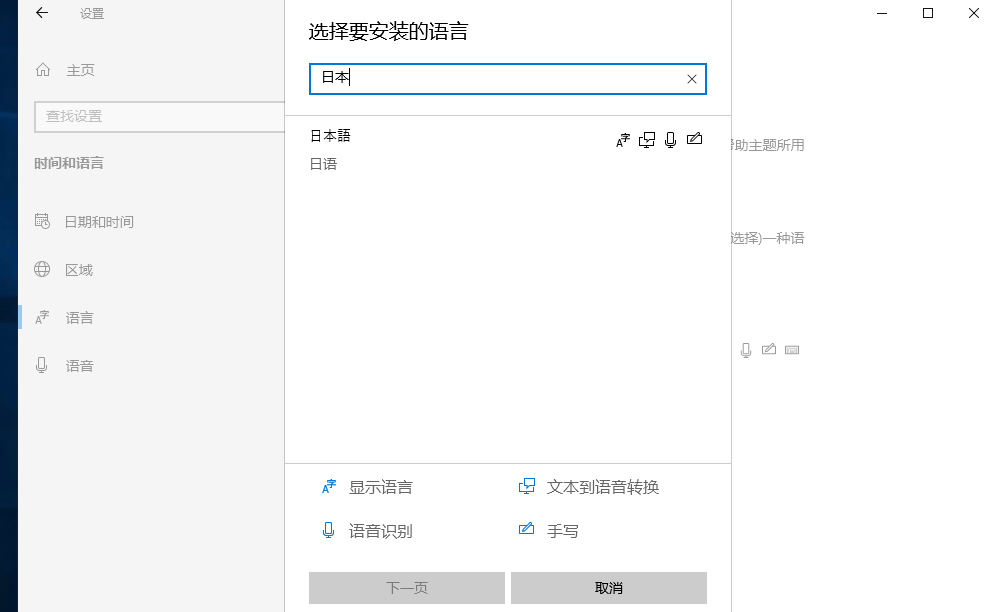Clear the language search box text
Image resolution: width=984 pixels, height=612 pixels.
[691, 79]
